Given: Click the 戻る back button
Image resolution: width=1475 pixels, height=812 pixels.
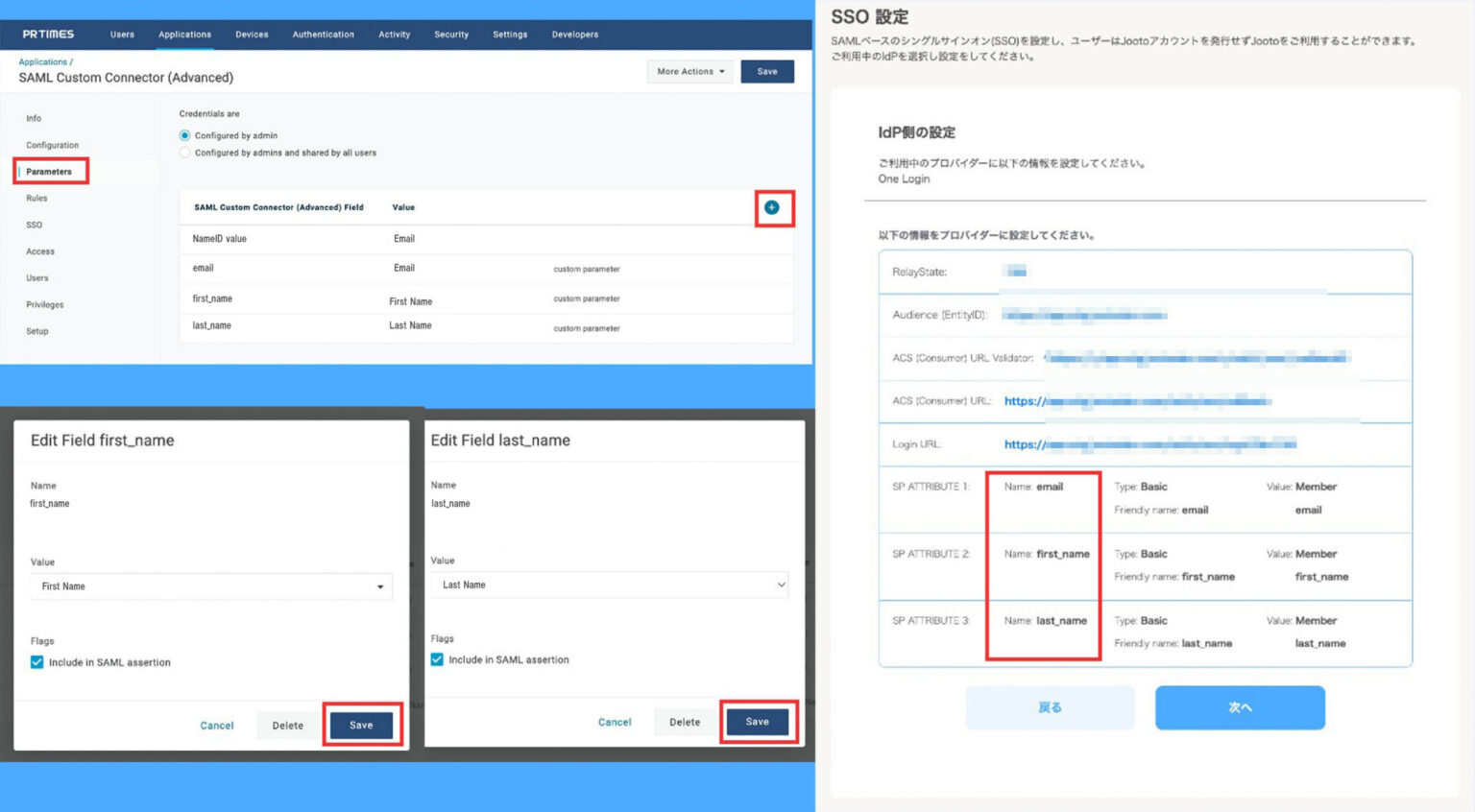Looking at the screenshot, I should tap(1050, 707).
